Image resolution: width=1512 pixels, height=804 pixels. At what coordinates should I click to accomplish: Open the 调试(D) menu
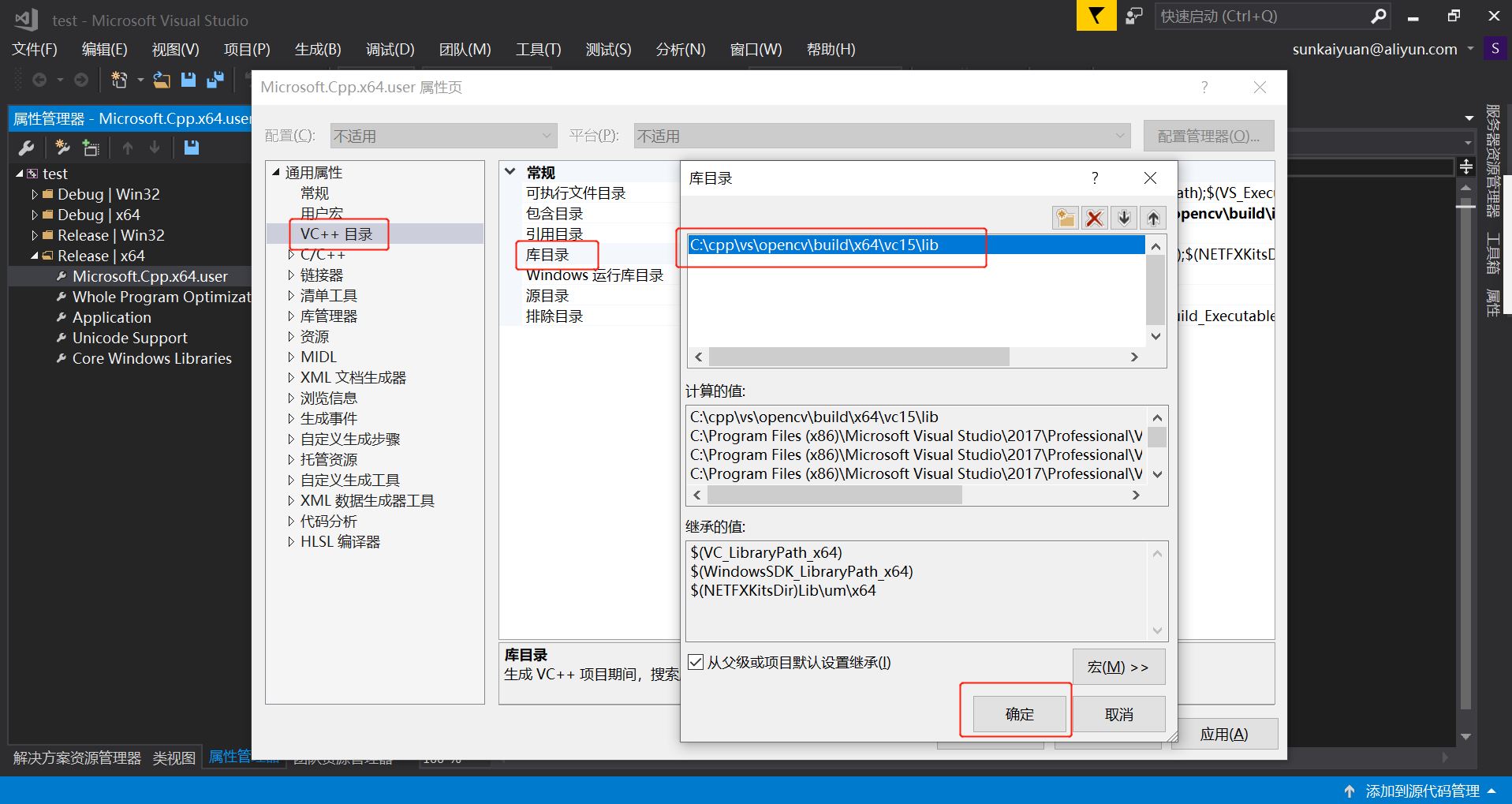pyautogui.click(x=390, y=49)
